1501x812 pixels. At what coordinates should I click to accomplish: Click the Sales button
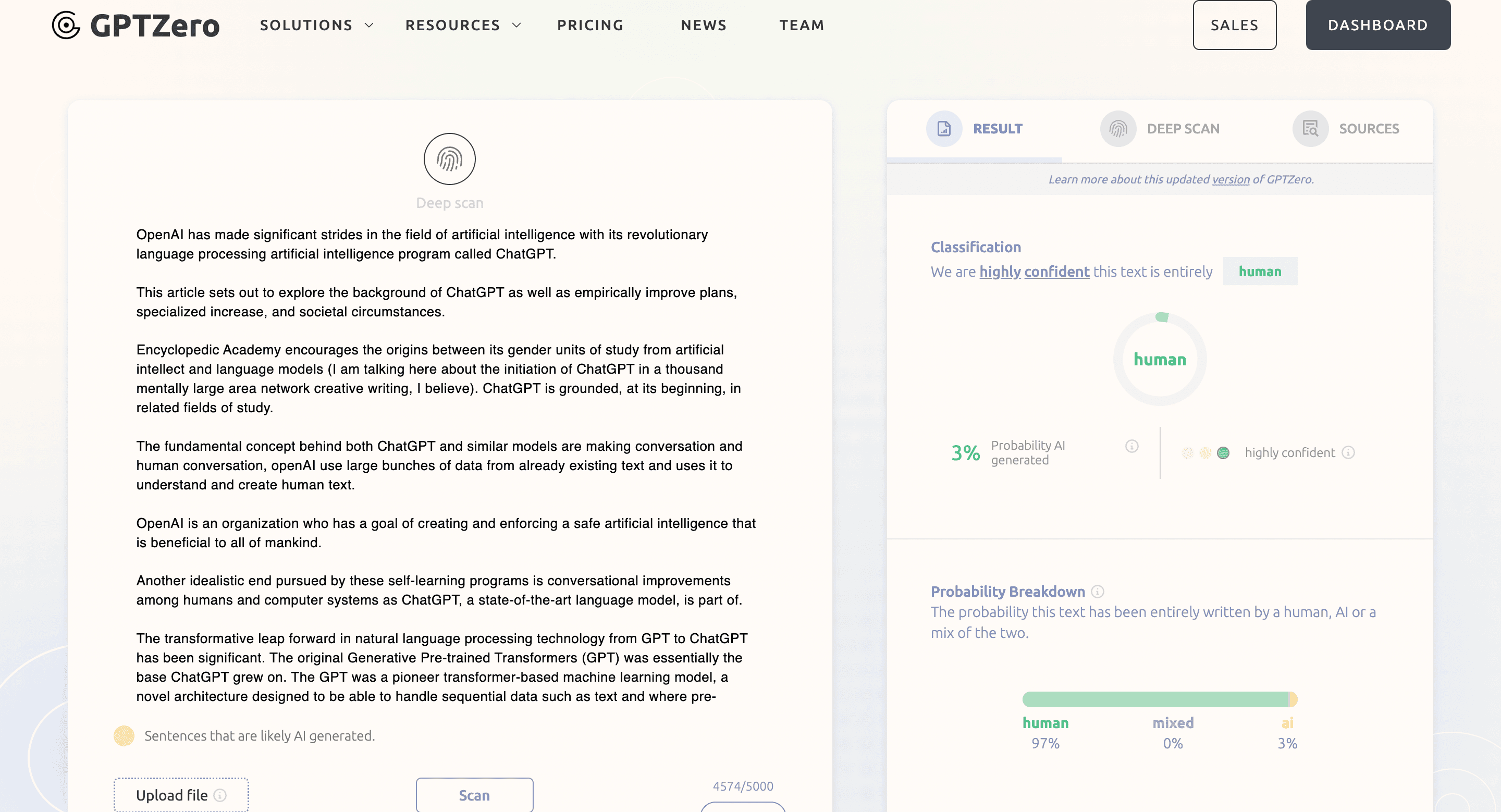pyautogui.click(x=1234, y=25)
